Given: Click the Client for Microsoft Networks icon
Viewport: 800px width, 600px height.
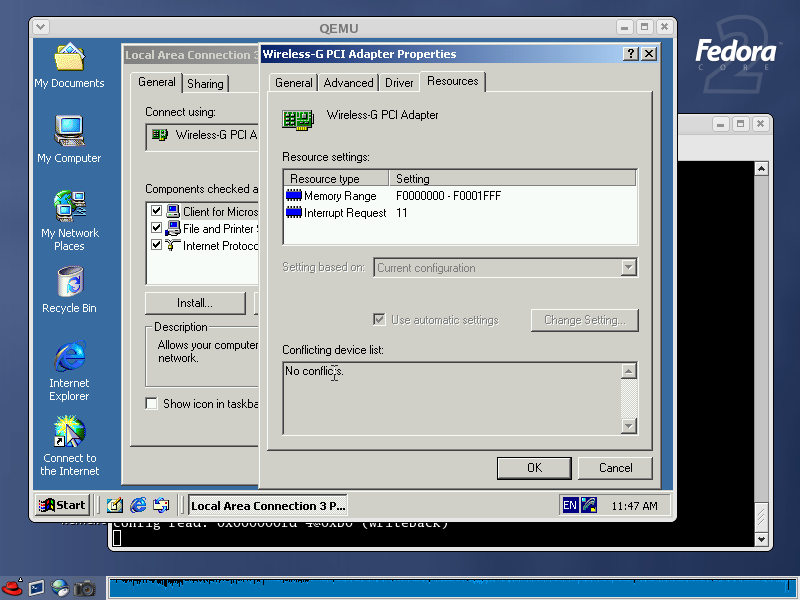Looking at the screenshot, I should [x=173, y=211].
